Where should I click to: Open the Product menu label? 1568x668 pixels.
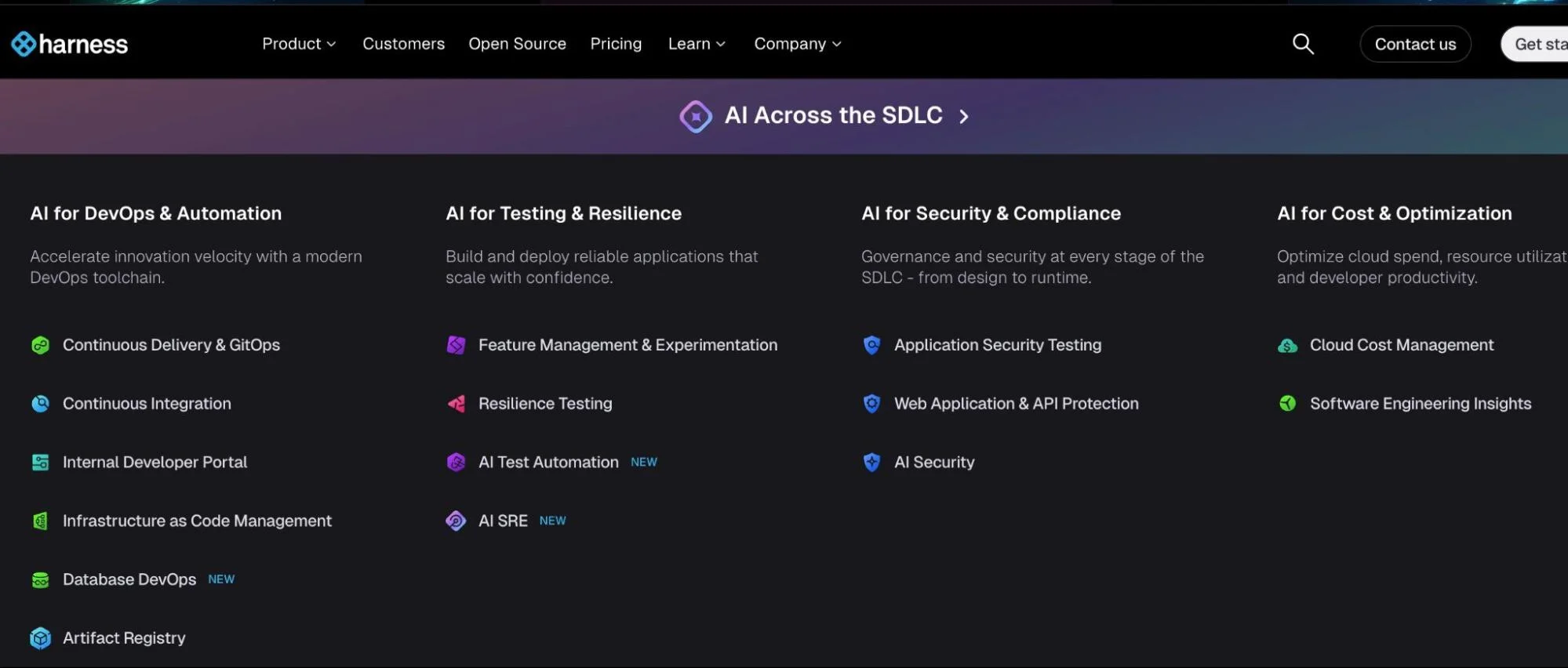291,44
